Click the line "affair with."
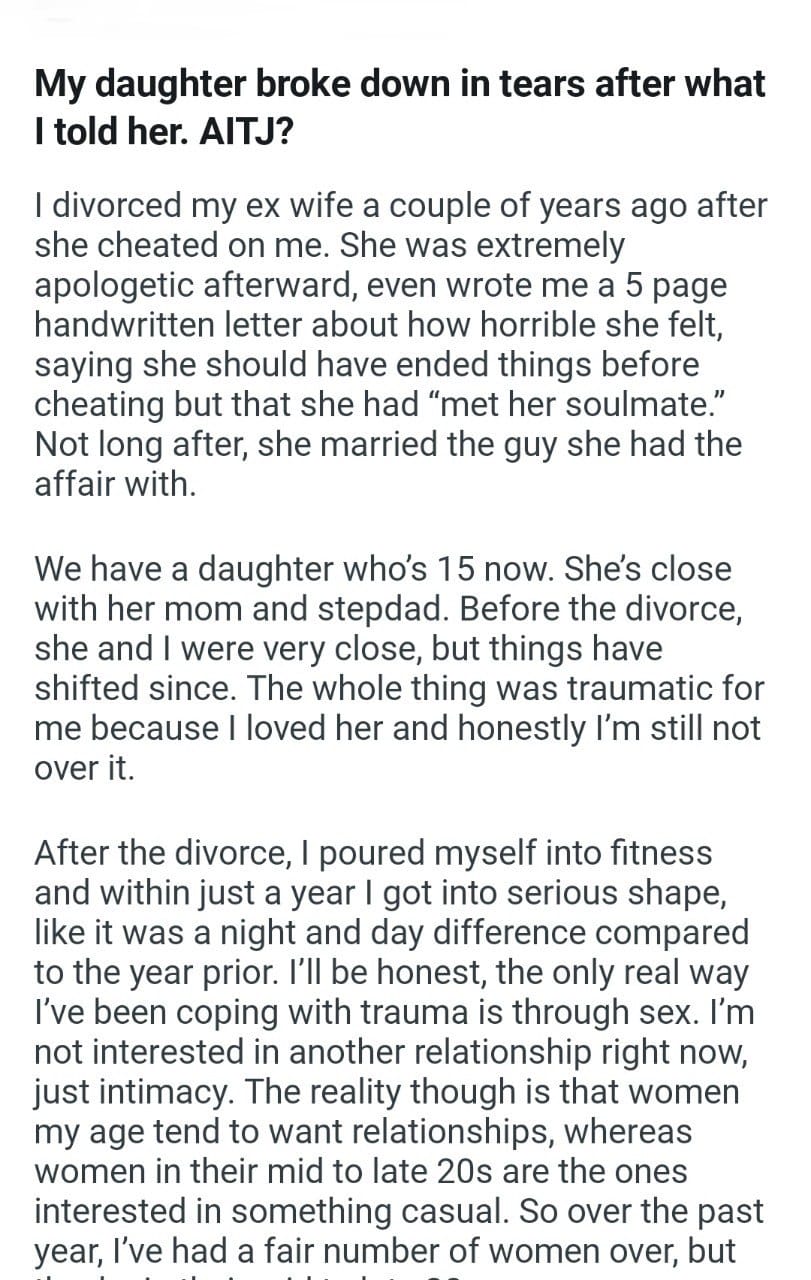811x1280 pixels. [112, 484]
